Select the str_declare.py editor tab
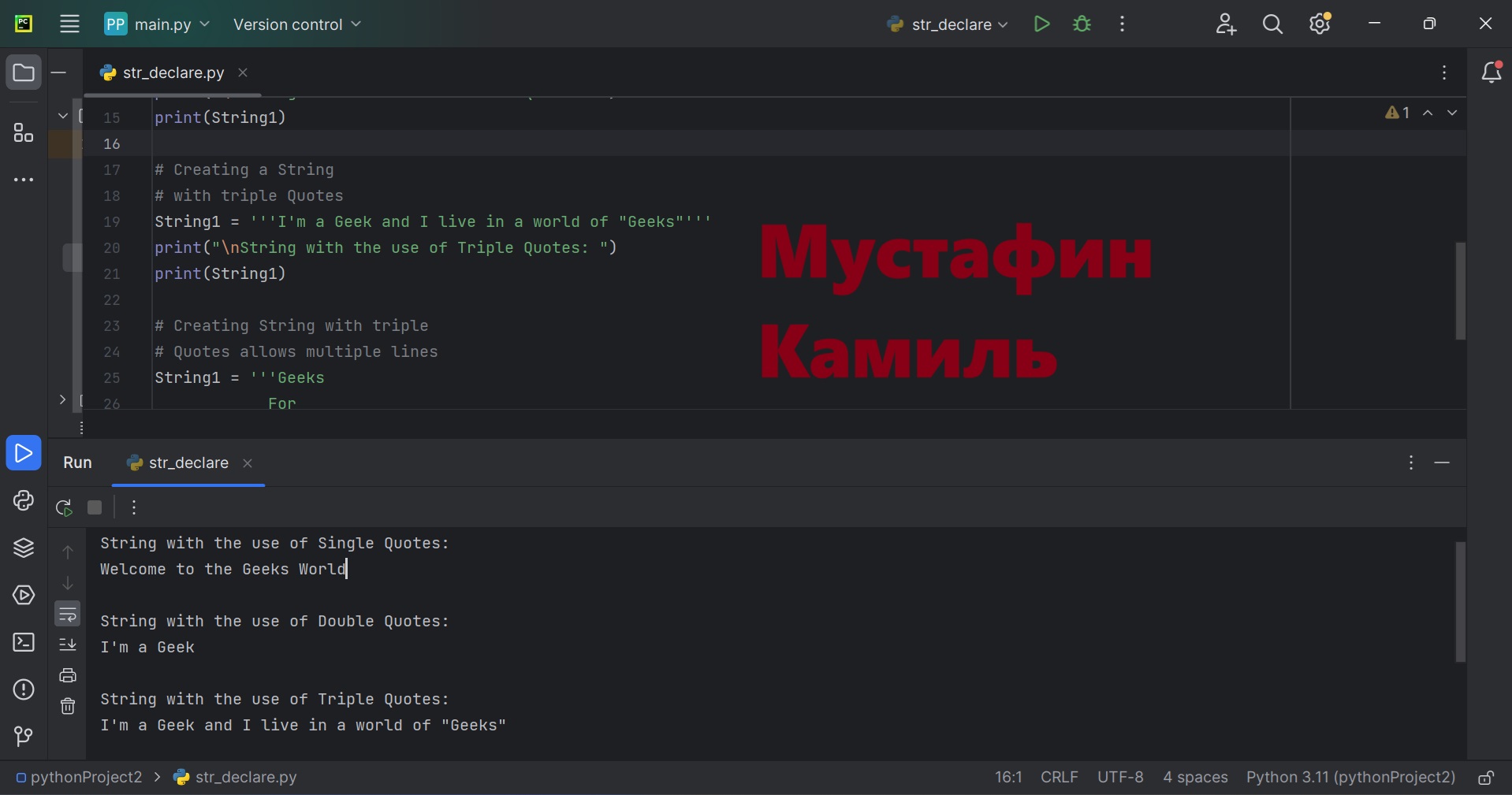 173,73
